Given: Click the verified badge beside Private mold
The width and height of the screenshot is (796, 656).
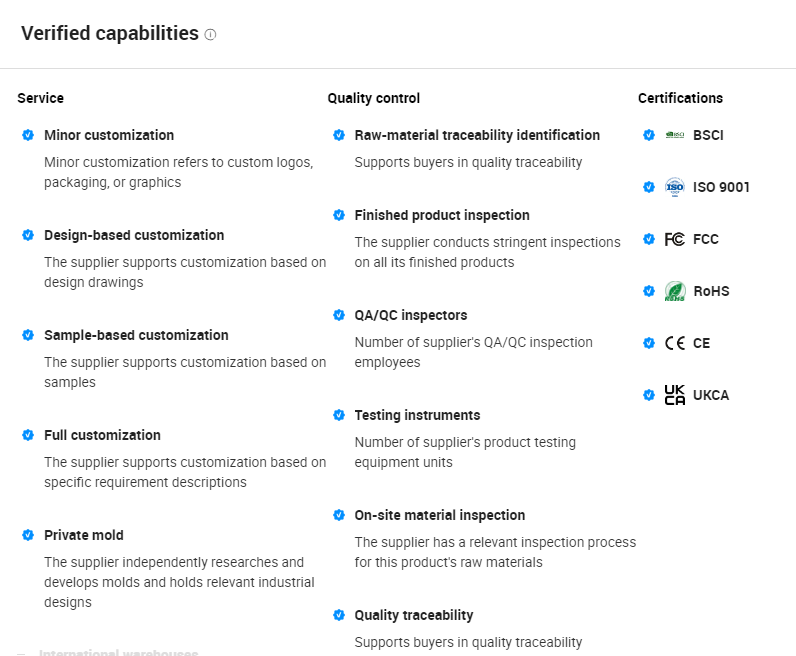Looking at the screenshot, I should [28, 535].
